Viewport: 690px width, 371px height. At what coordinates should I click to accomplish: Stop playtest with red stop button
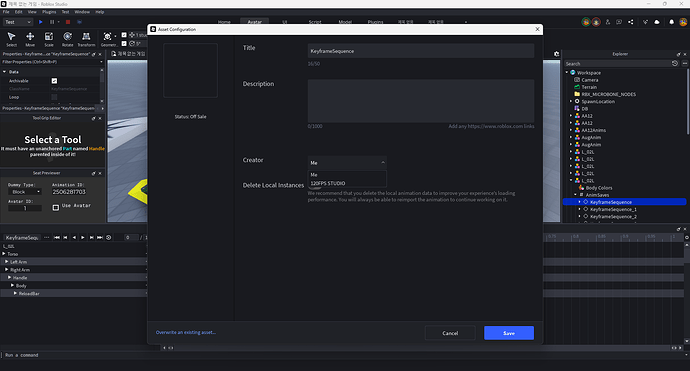coord(68,22)
